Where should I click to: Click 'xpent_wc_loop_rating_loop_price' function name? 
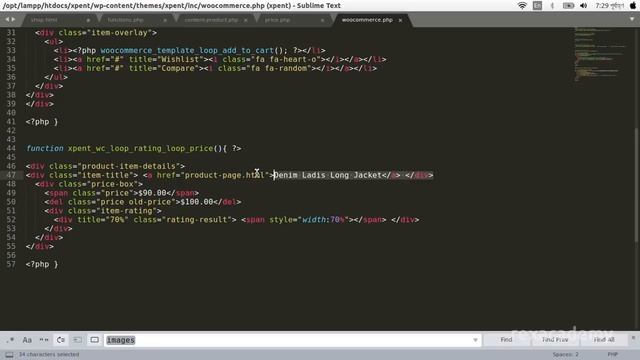(x=140, y=149)
